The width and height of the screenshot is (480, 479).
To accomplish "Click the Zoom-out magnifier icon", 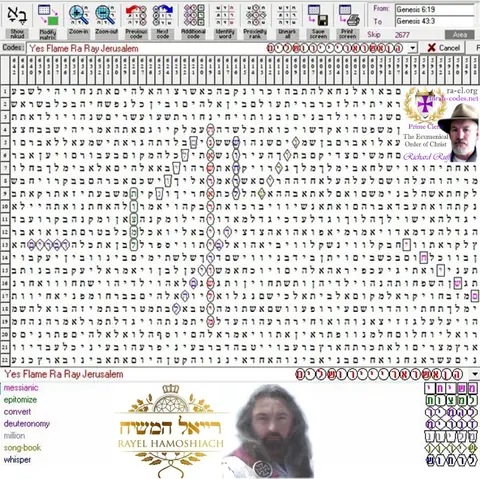I will point(106,15).
